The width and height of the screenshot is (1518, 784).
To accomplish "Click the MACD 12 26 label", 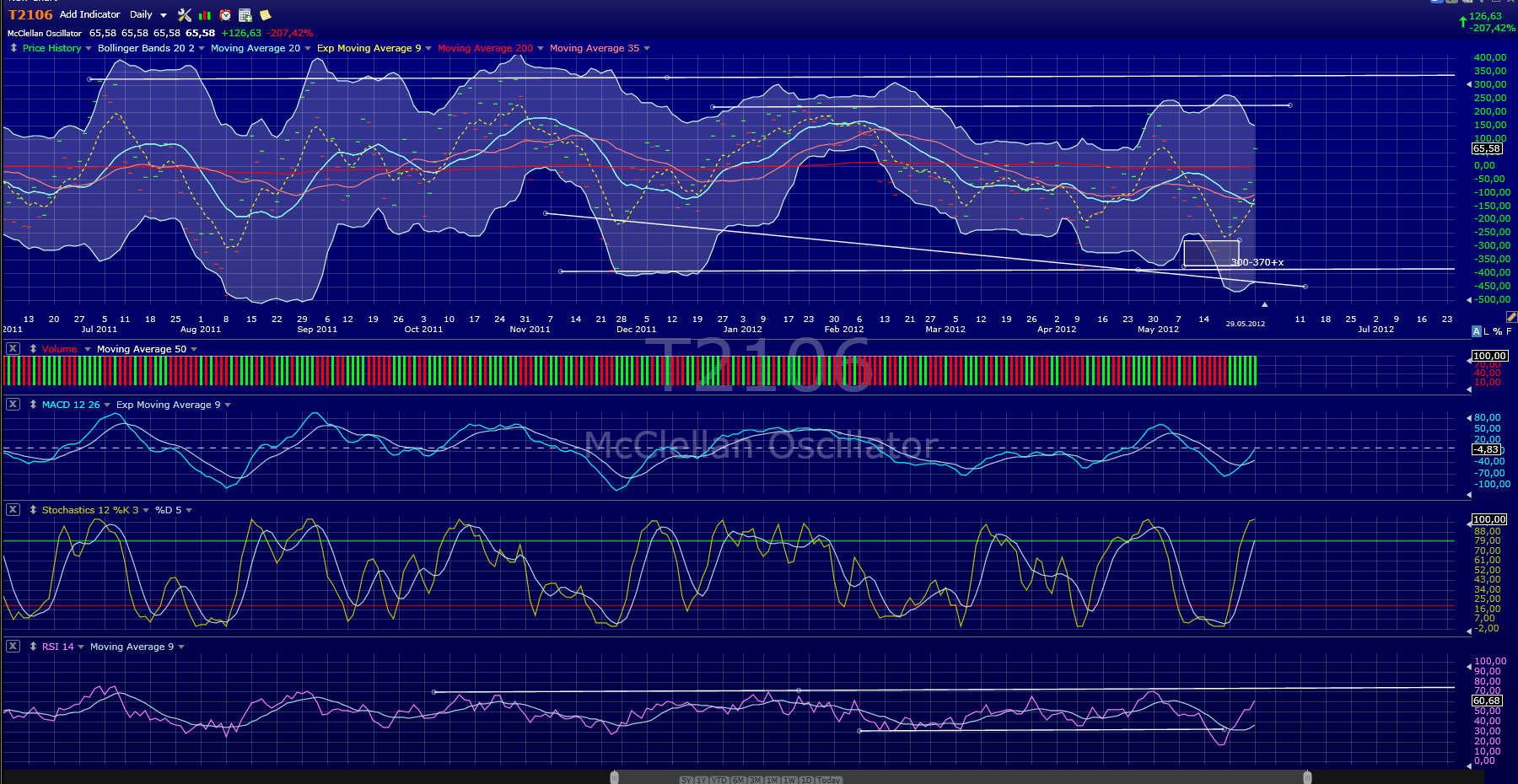I will point(71,405).
